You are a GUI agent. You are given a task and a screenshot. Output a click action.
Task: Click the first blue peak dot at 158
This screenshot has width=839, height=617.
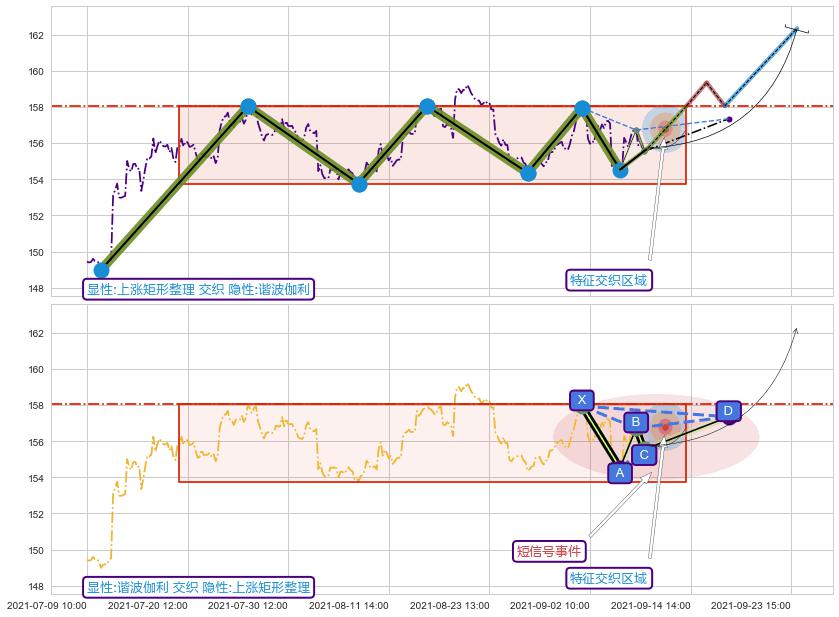tap(248, 107)
